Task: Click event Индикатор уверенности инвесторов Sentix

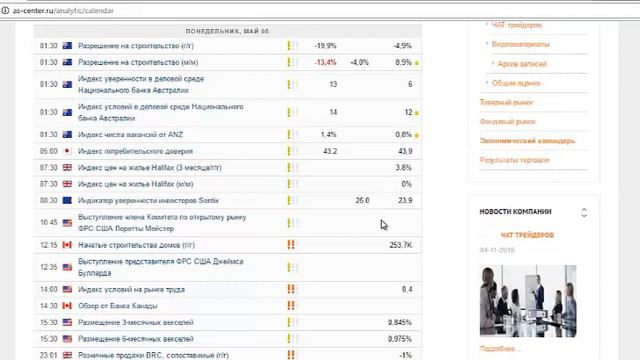Action: tap(148, 200)
